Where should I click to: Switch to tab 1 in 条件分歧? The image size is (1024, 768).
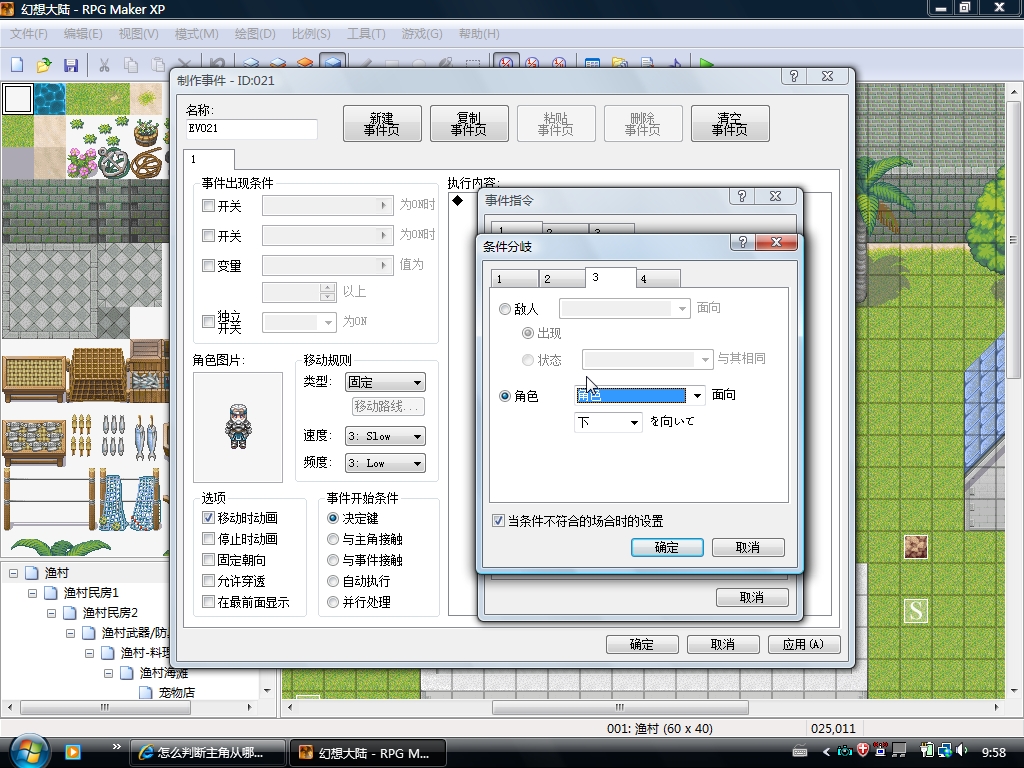point(515,279)
